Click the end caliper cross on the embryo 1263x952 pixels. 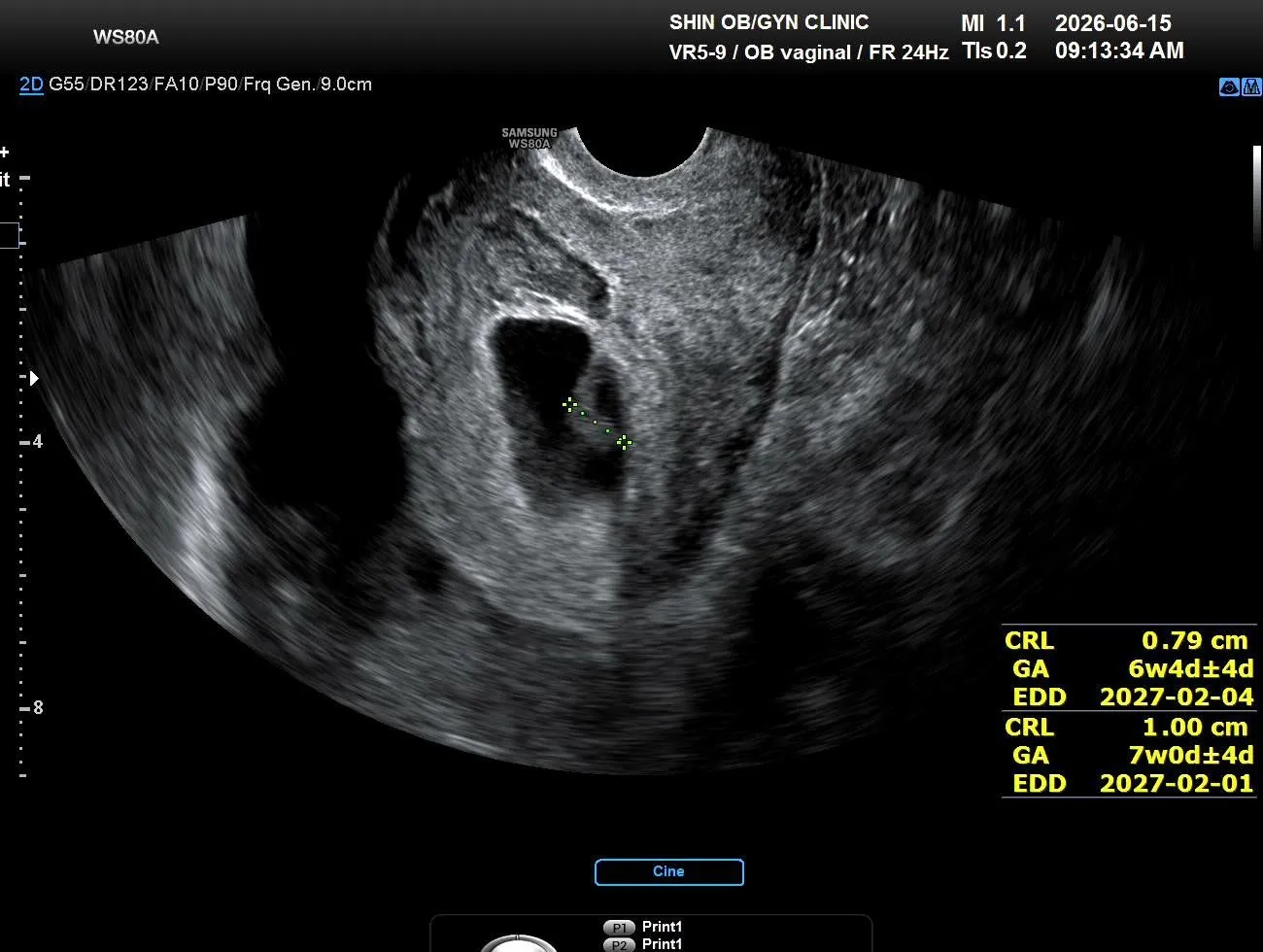(x=624, y=442)
